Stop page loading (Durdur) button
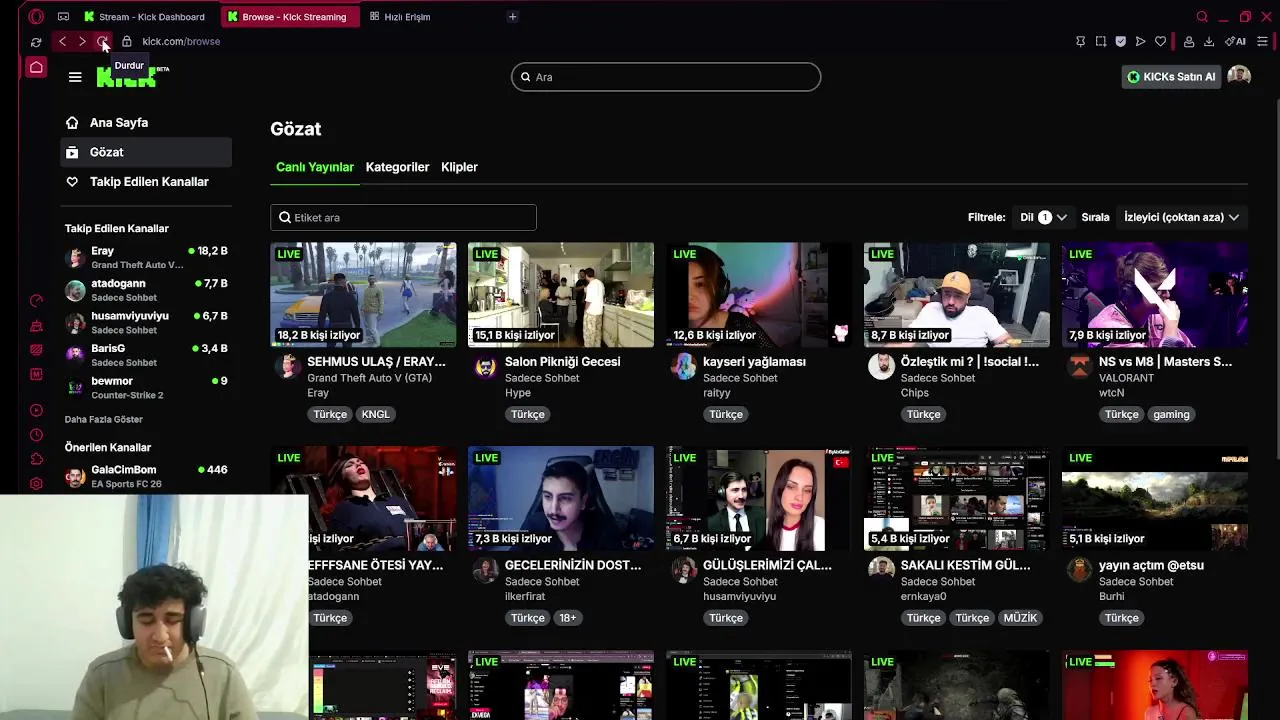 pos(102,42)
